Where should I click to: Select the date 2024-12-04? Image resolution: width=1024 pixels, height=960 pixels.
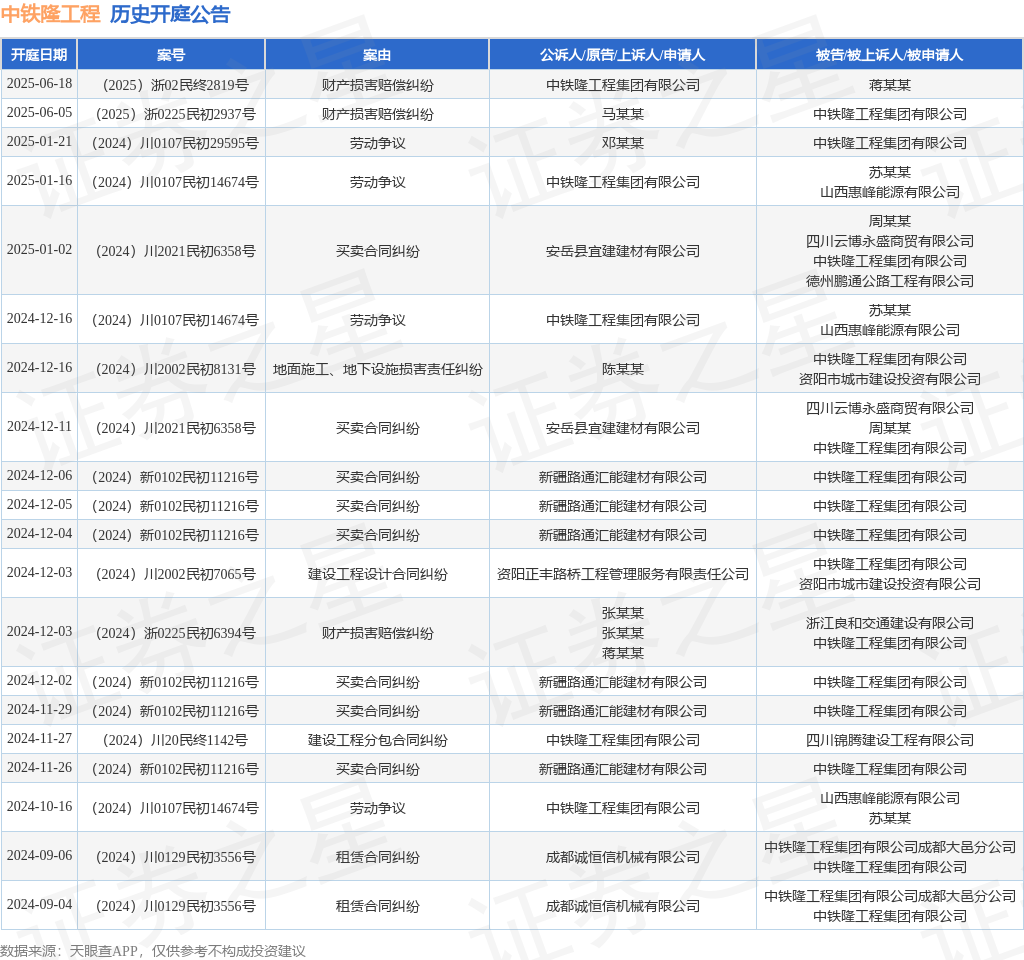39,534
